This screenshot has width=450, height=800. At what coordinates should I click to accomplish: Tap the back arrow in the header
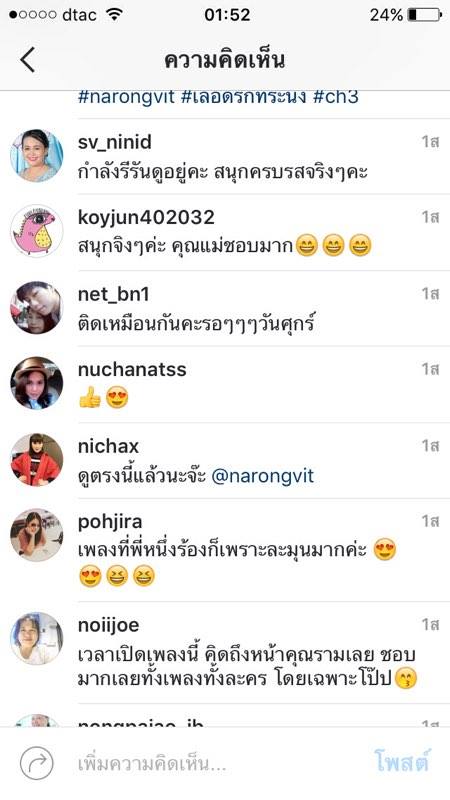(x=28, y=60)
